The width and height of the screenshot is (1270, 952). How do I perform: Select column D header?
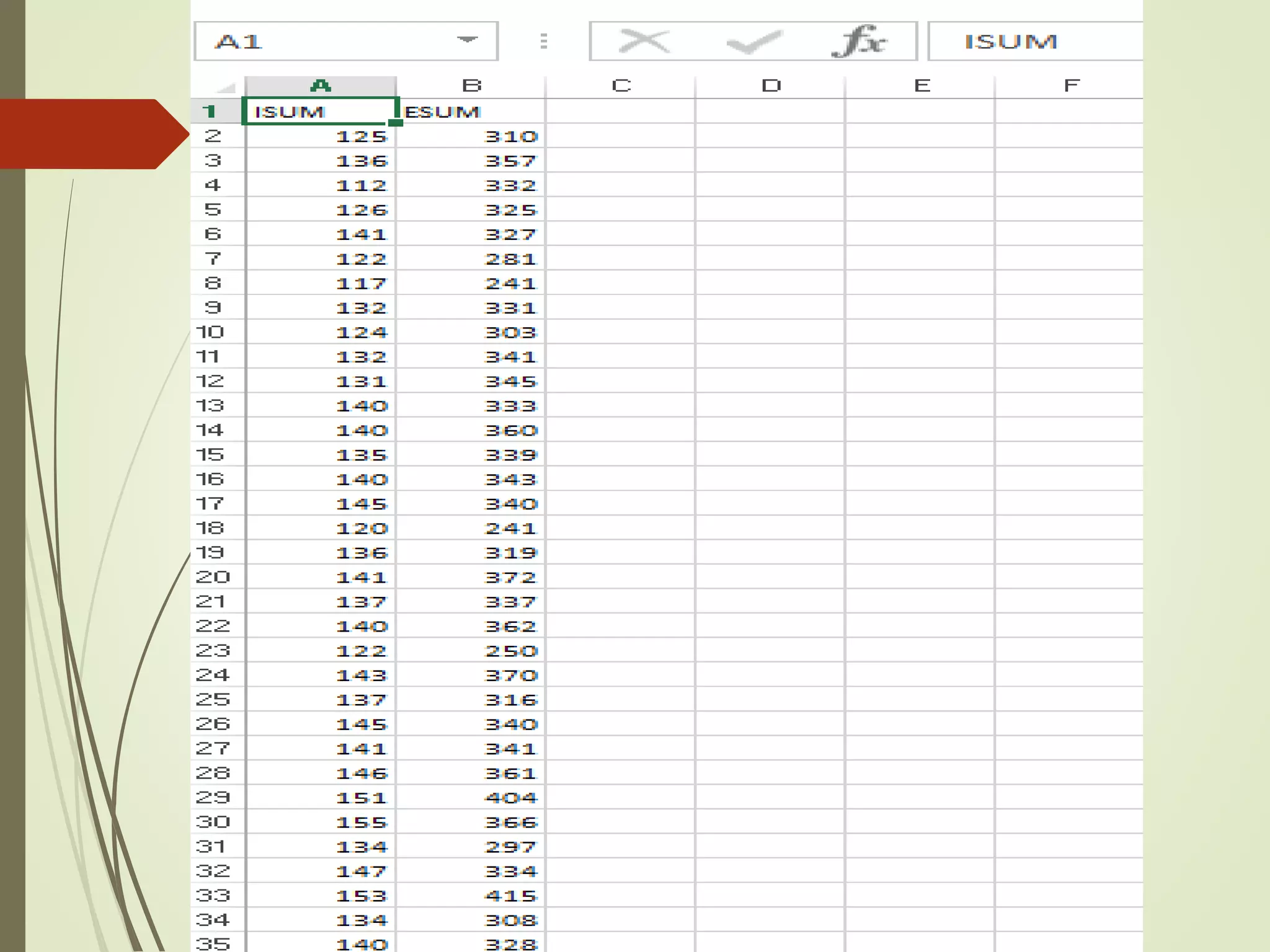(x=771, y=86)
